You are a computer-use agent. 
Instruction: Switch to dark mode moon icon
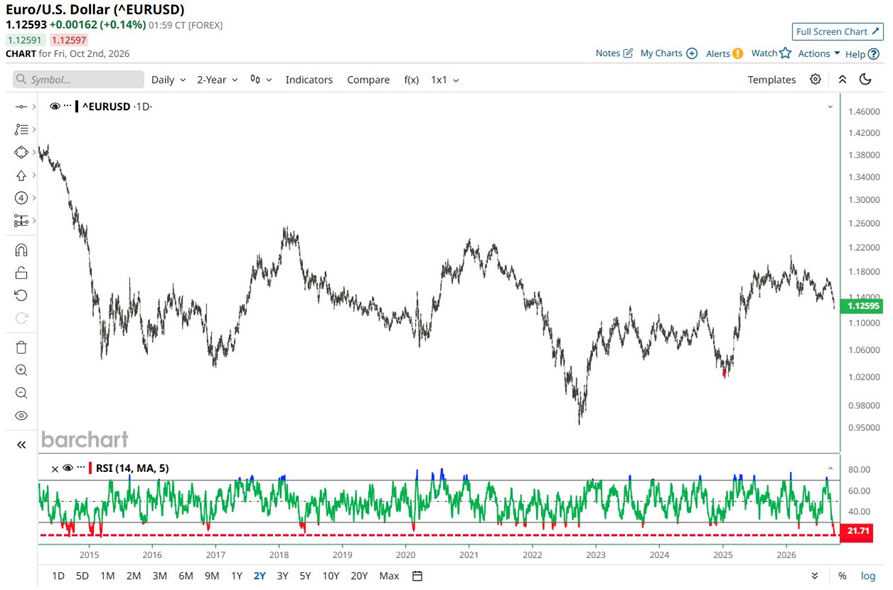pyautogui.click(x=866, y=79)
